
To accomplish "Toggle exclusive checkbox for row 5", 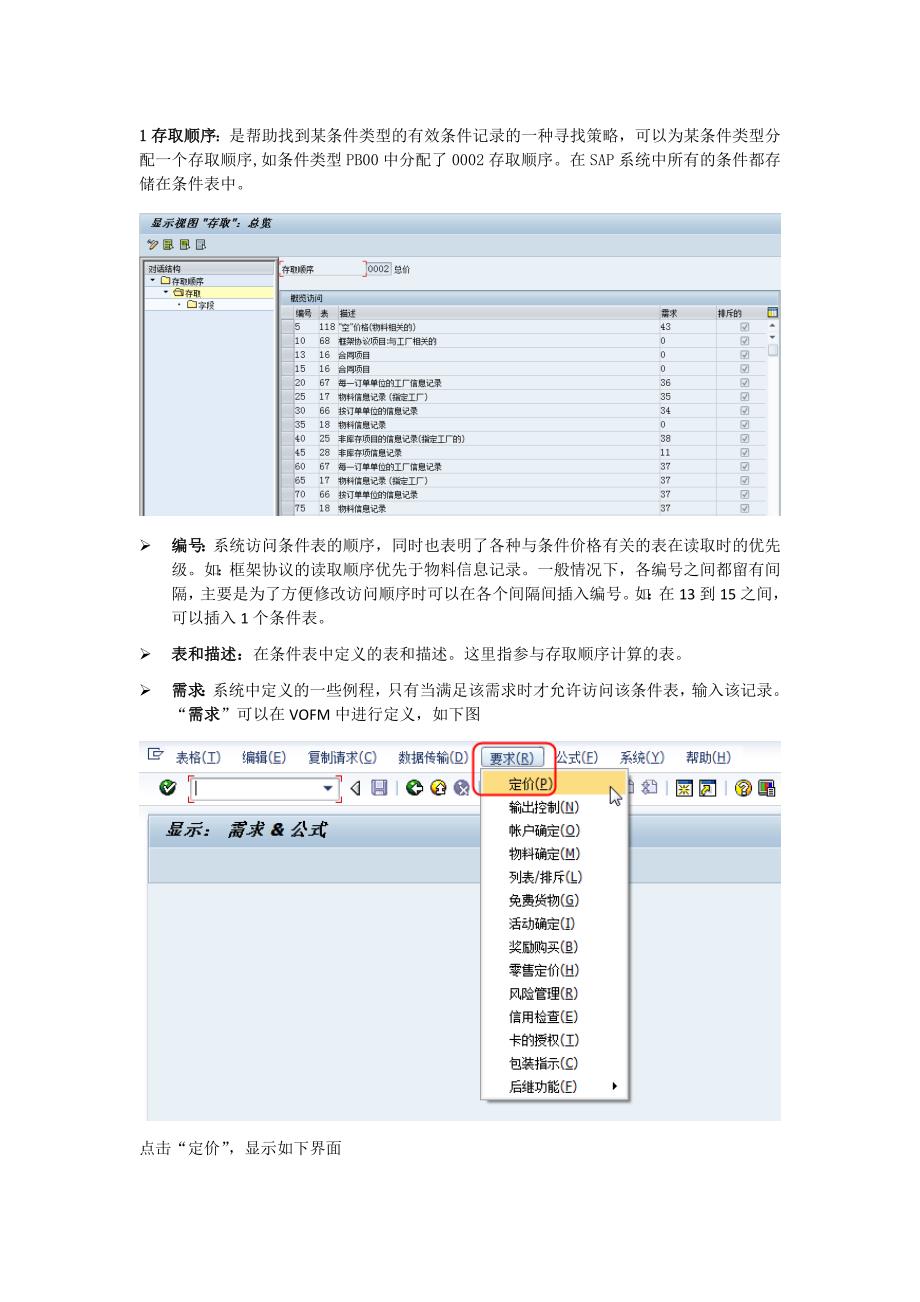I will (x=743, y=327).
